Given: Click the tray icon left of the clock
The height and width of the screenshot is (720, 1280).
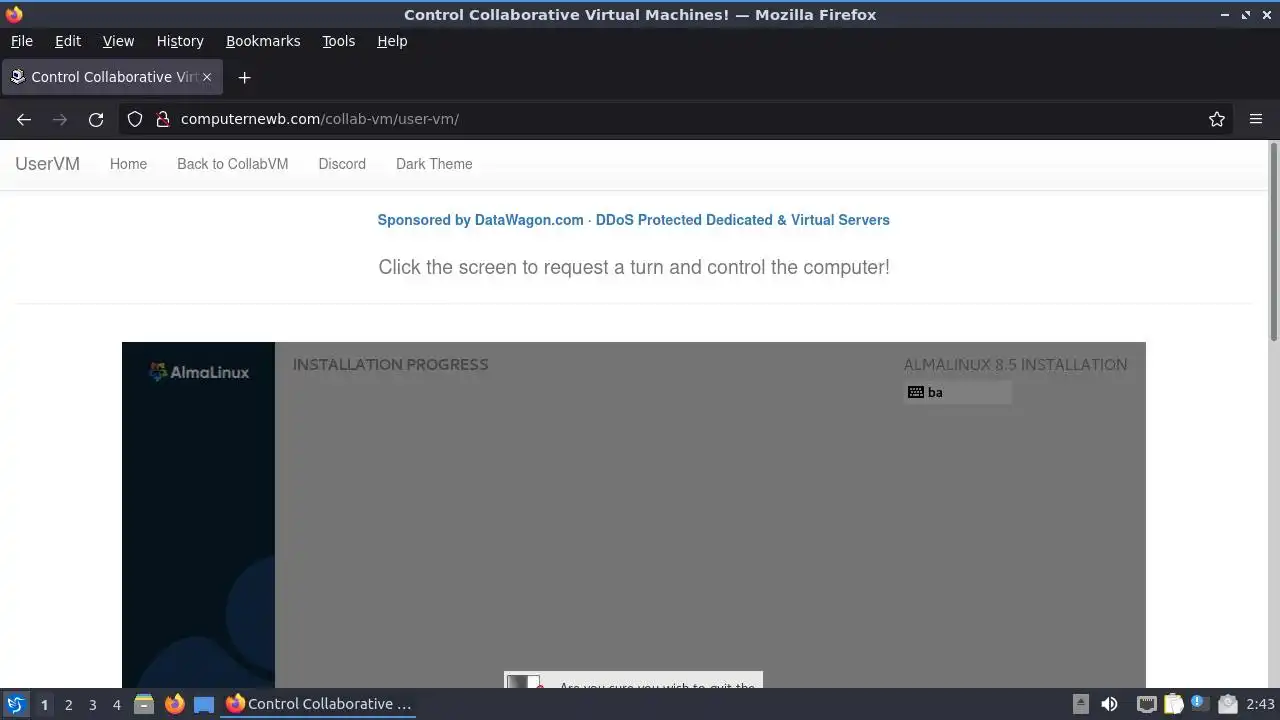Looking at the screenshot, I should coord(1228,704).
